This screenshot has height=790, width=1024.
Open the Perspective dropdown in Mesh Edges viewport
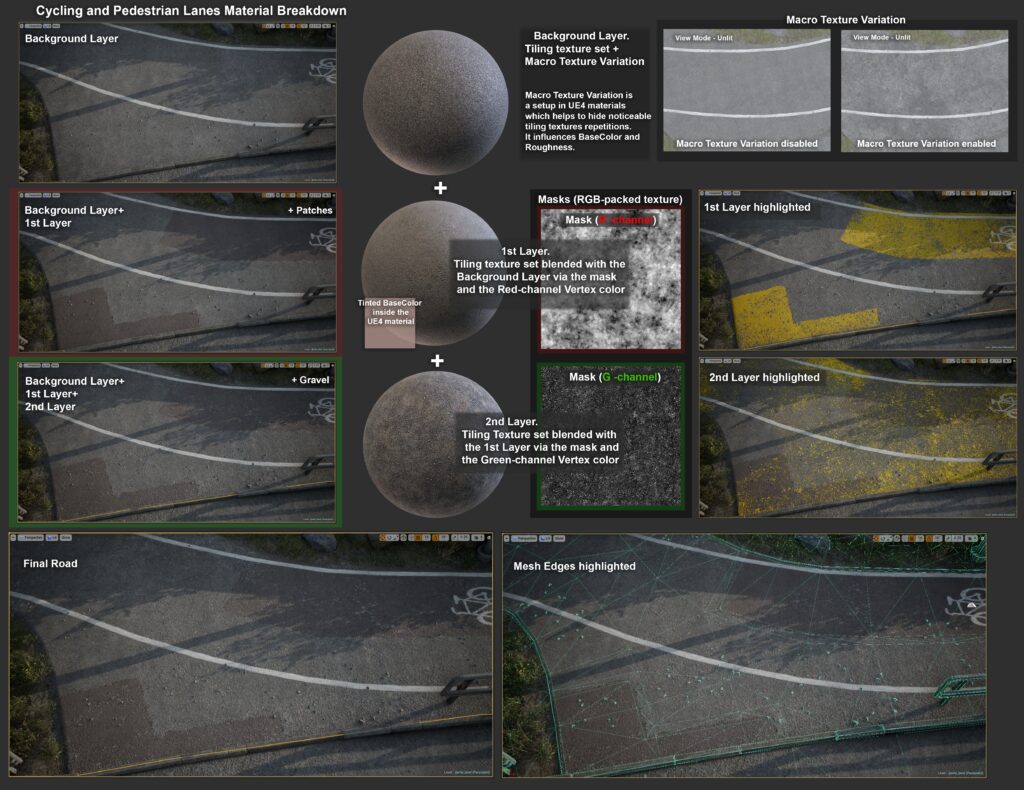(x=525, y=538)
